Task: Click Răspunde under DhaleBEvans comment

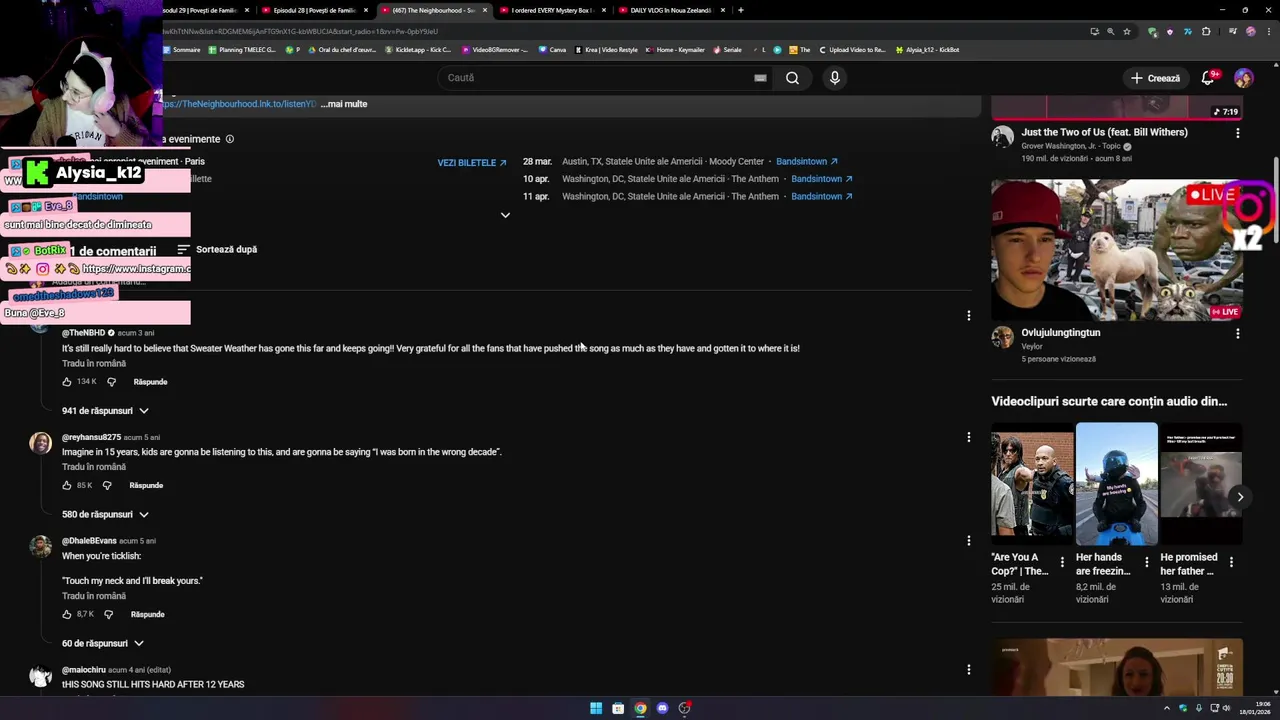Action: [x=147, y=615]
